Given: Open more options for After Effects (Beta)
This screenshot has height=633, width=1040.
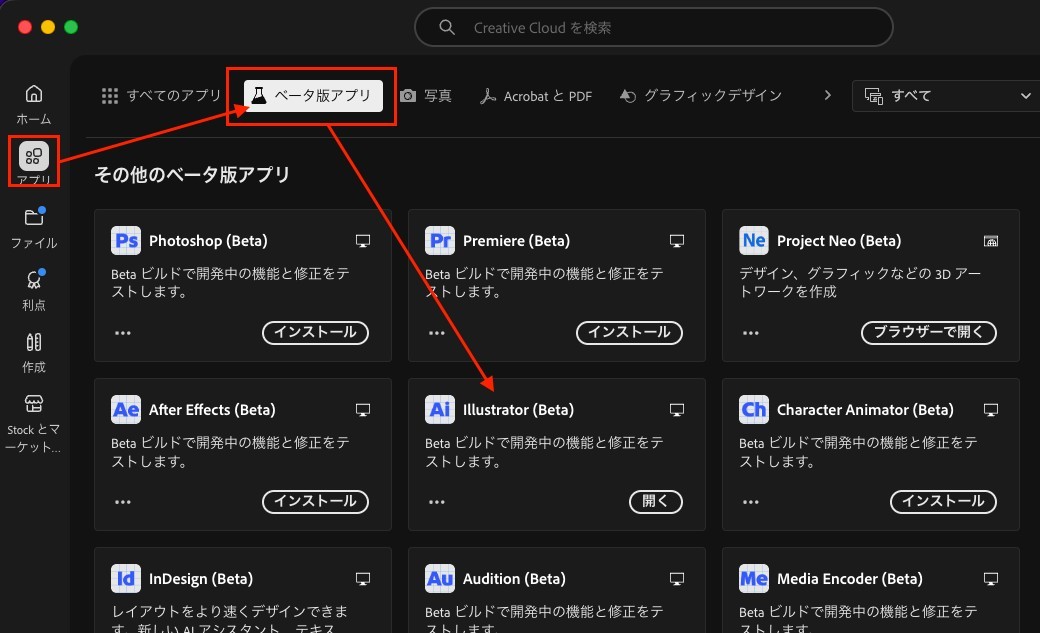Looking at the screenshot, I should [123, 502].
